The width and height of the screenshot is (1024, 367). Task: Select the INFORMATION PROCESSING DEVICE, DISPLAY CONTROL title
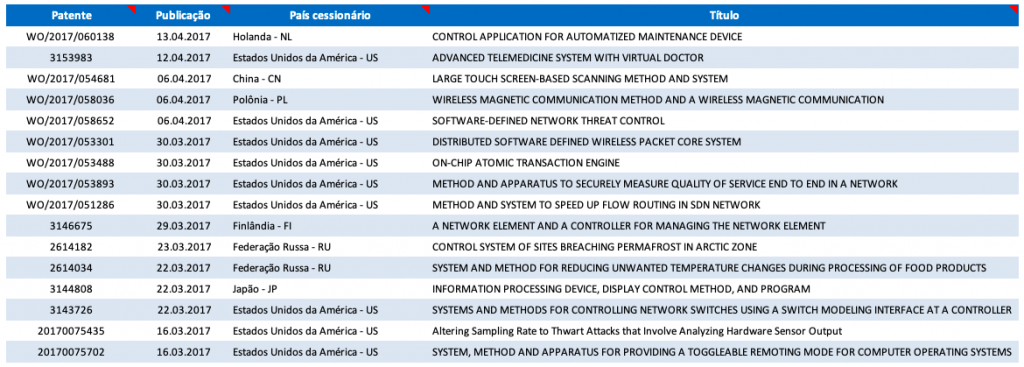coord(621,289)
